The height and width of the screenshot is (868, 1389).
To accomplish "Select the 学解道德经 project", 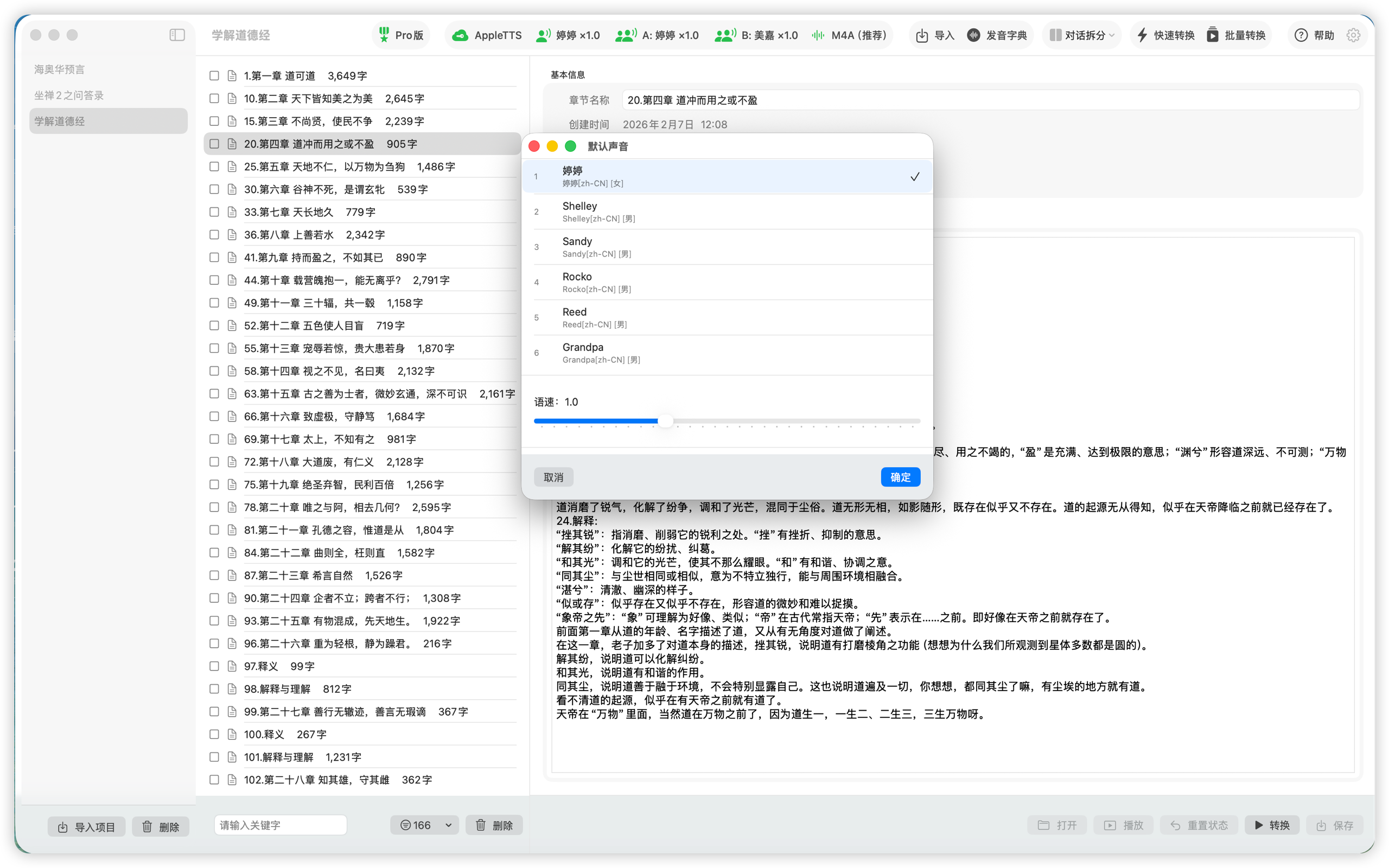I will pos(109,121).
